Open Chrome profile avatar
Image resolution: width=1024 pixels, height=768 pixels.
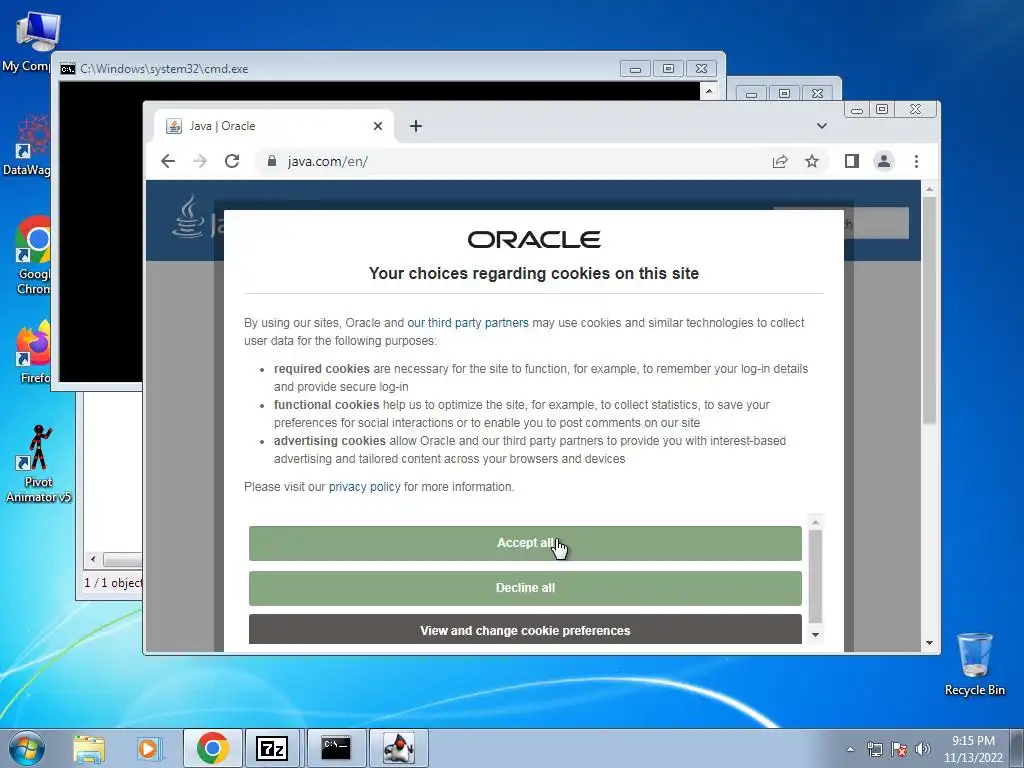click(884, 161)
